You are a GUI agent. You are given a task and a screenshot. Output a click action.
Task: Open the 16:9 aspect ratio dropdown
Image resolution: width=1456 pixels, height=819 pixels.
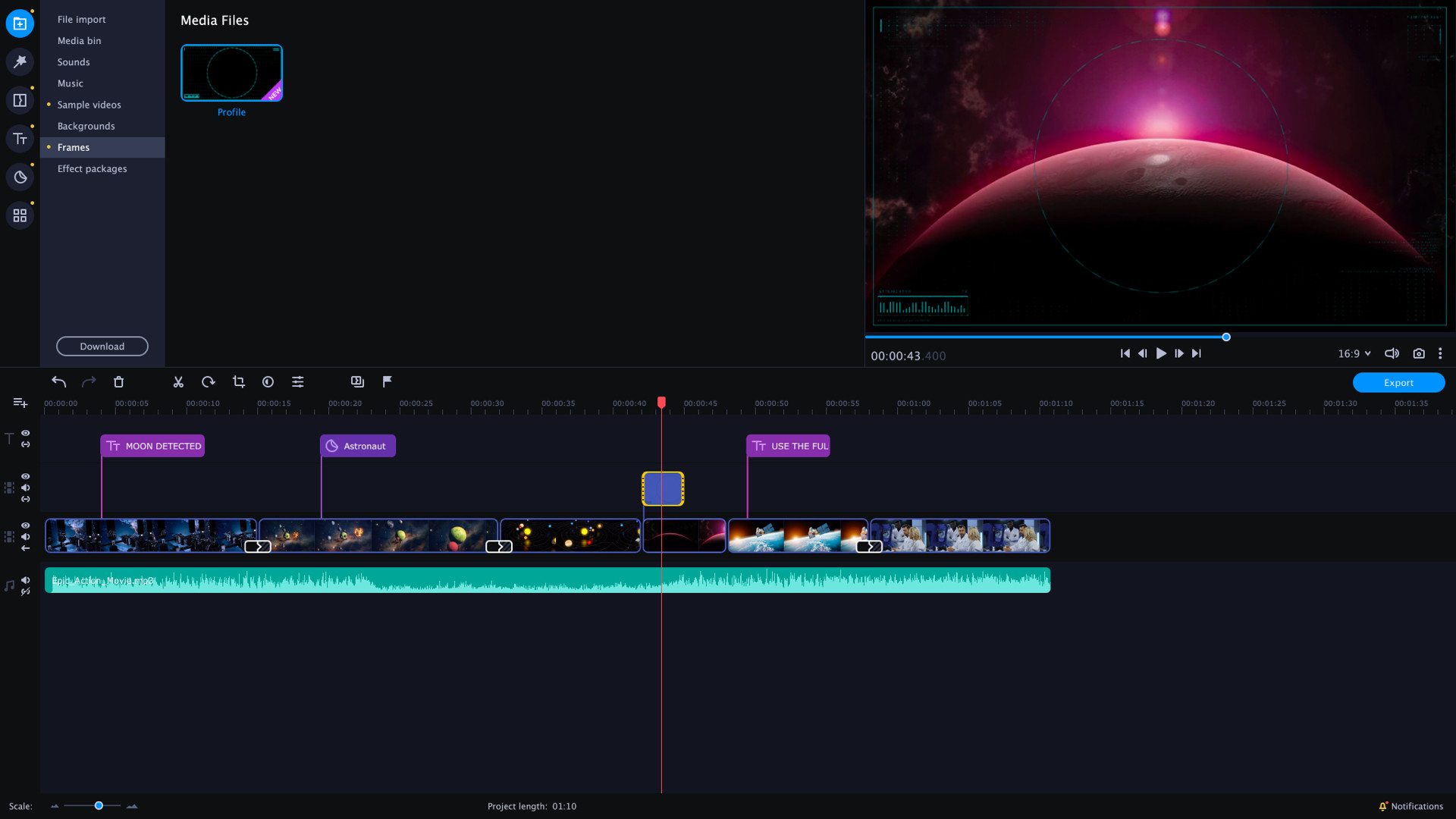(x=1355, y=353)
